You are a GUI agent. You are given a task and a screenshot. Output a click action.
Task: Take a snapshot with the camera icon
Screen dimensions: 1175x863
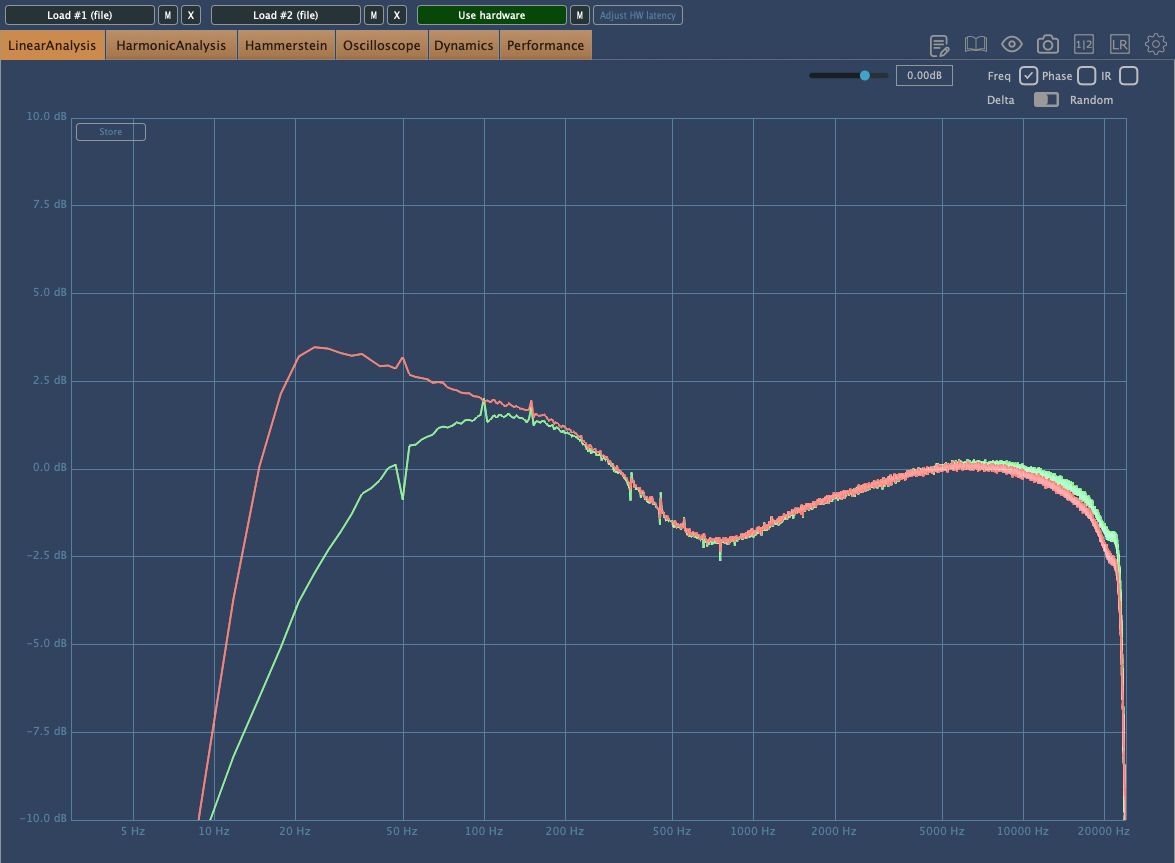point(1047,44)
